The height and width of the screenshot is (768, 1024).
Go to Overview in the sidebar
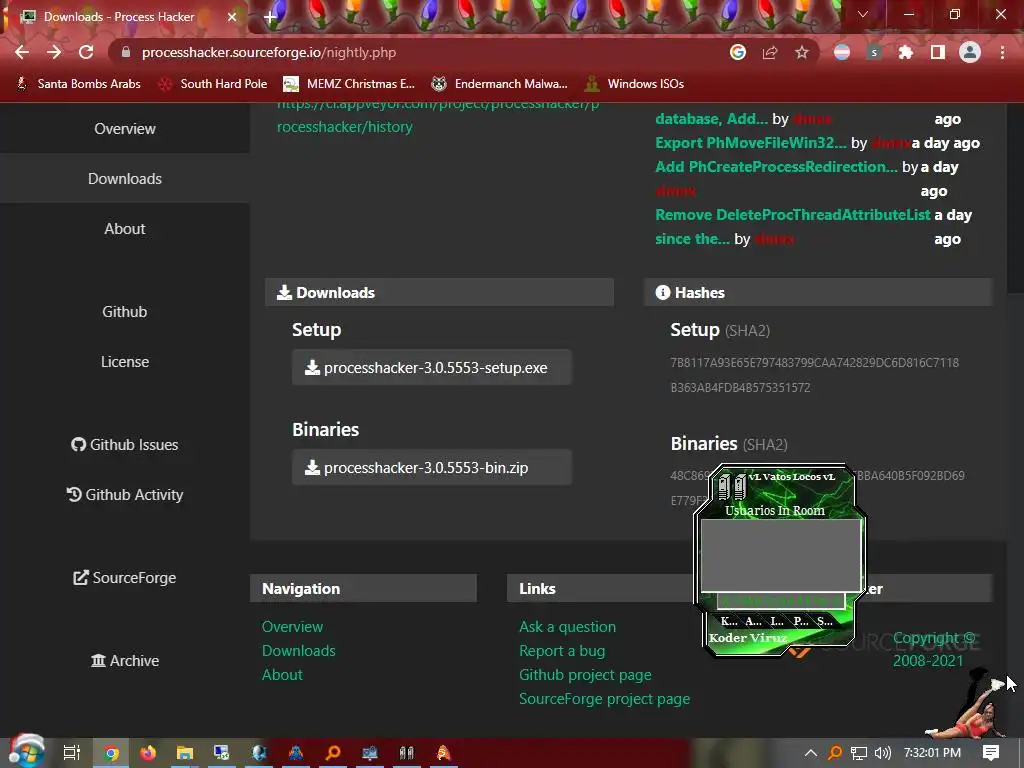pyautogui.click(x=125, y=129)
